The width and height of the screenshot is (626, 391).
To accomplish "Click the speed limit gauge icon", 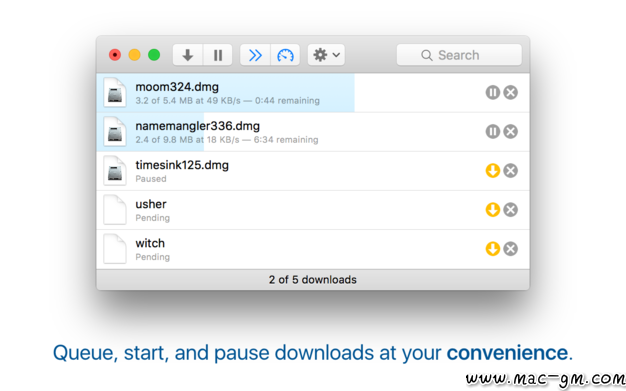I will 285,55.
